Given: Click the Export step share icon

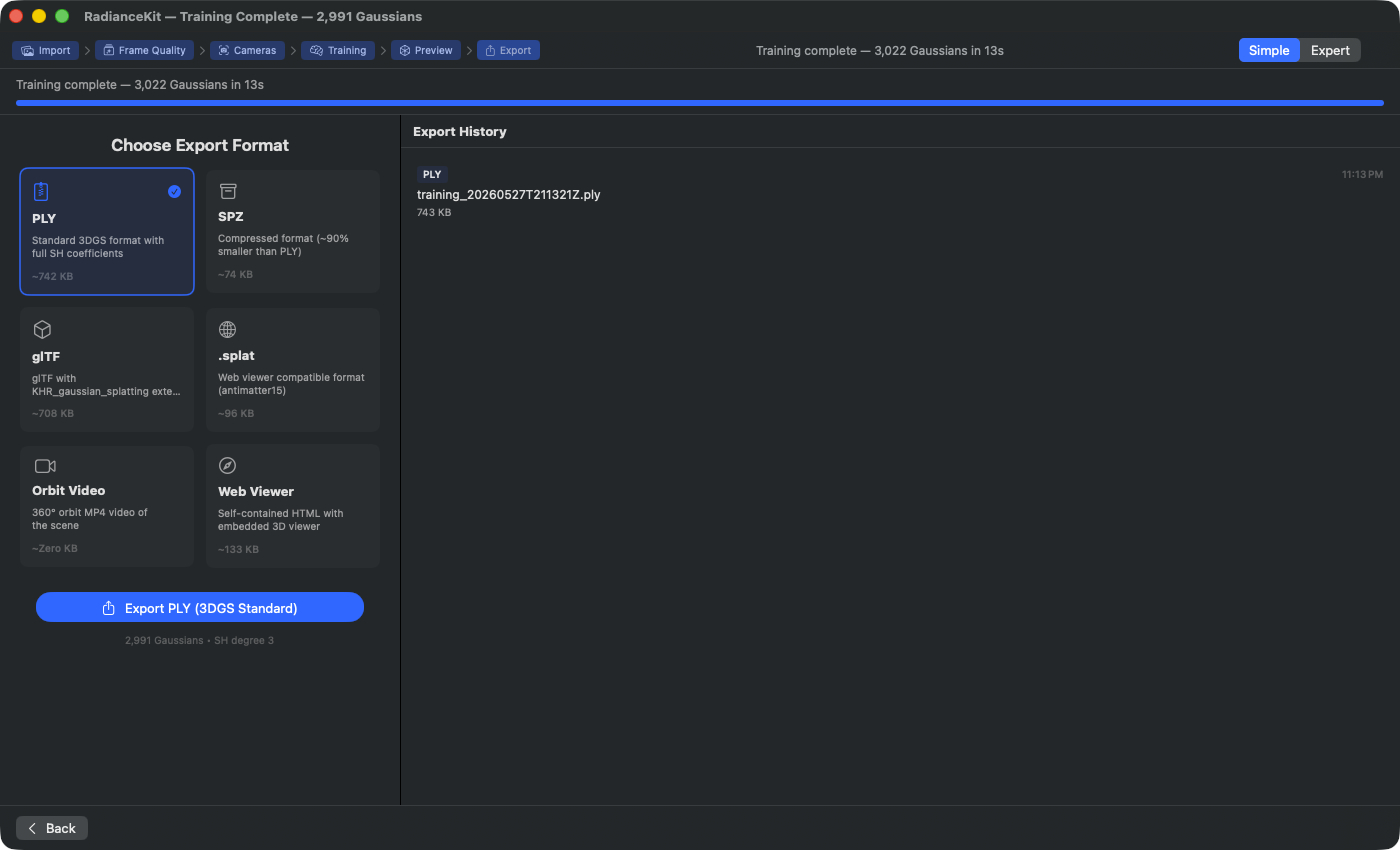Looking at the screenshot, I should 491,50.
